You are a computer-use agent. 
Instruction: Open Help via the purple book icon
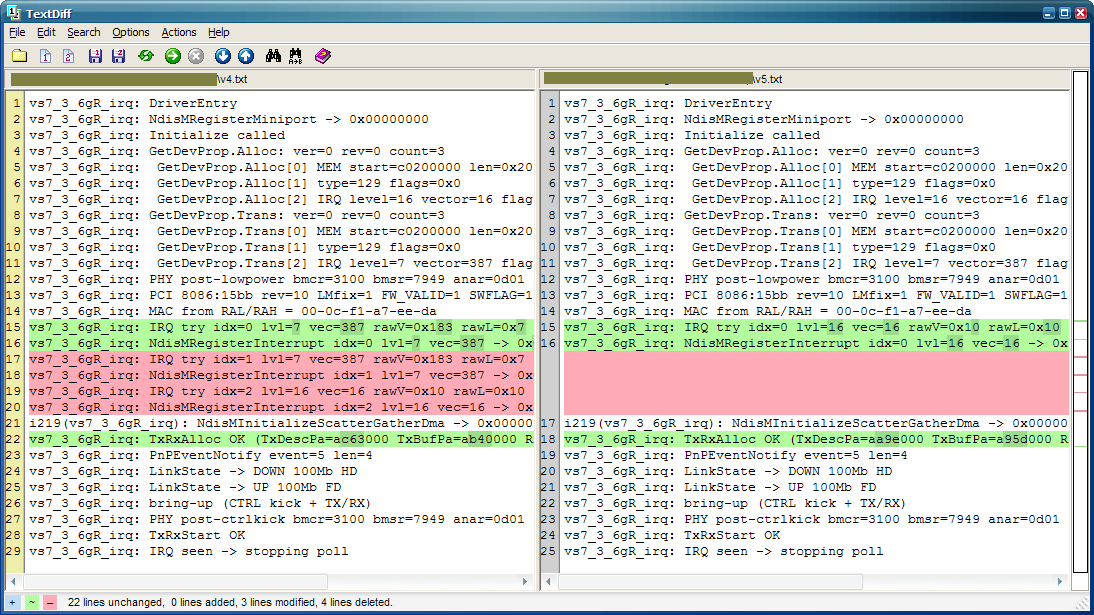(322, 56)
